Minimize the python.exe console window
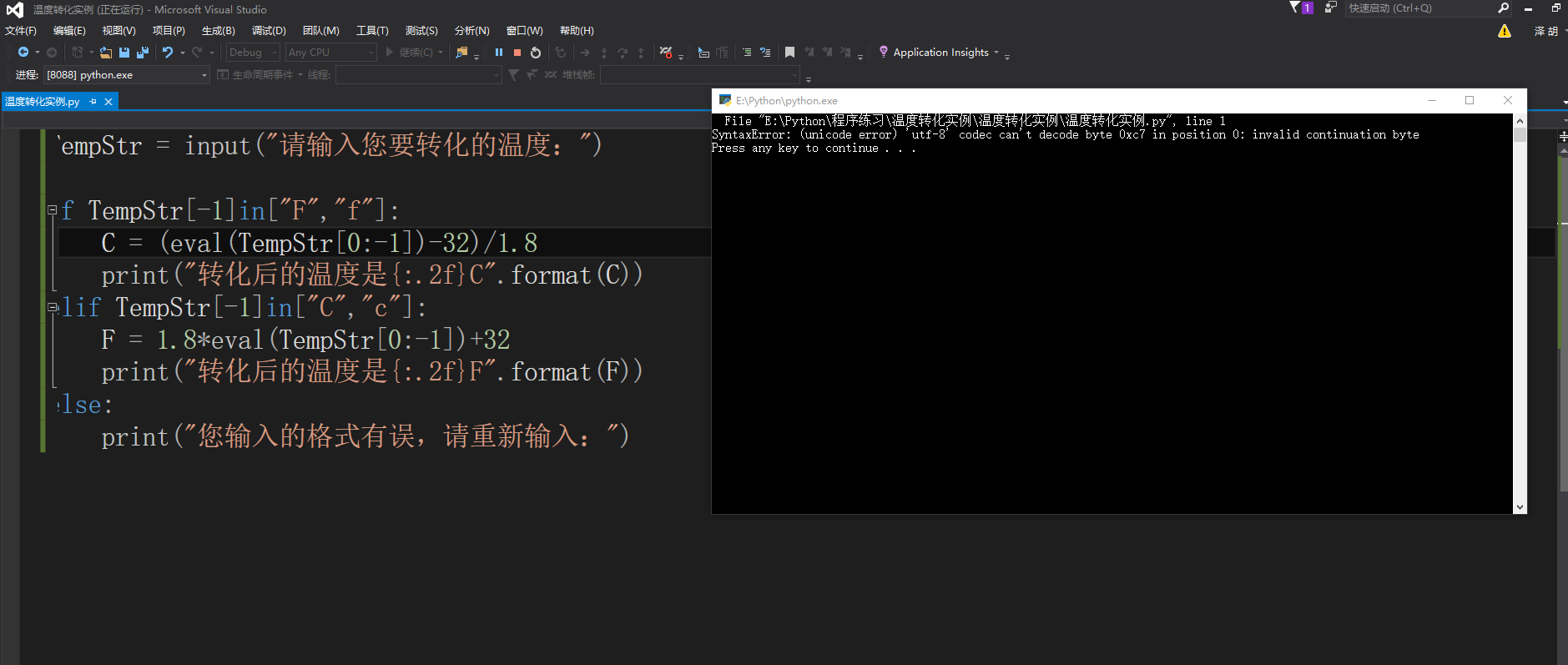This screenshot has width=1568, height=665. click(1432, 100)
